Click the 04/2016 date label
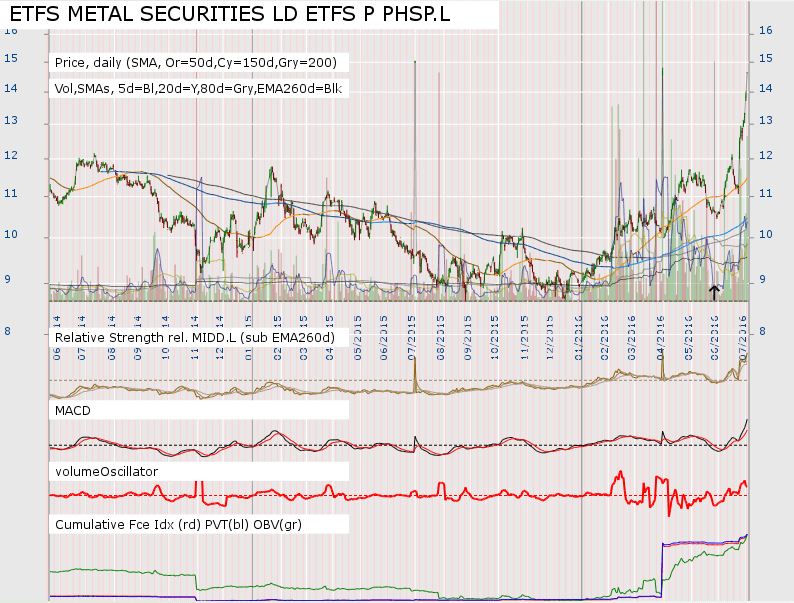The image size is (794, 603). point(660,338)
